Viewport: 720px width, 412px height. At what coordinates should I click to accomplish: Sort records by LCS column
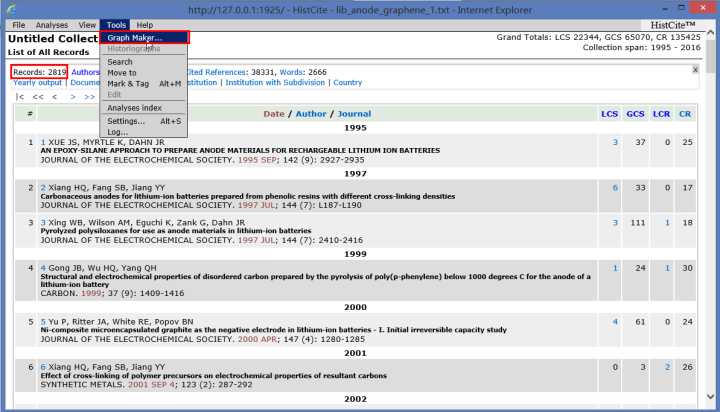(x=609, y=114)
